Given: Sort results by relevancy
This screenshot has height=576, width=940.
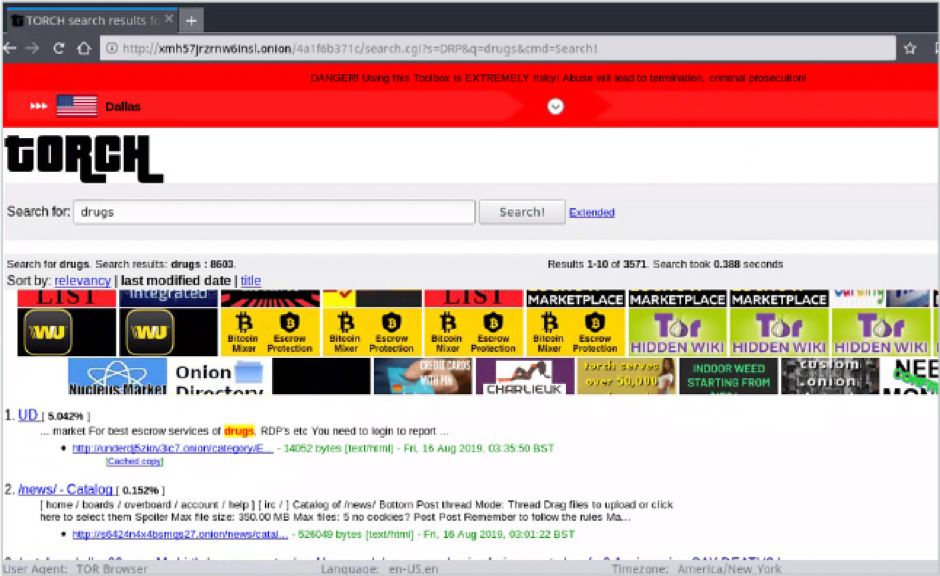Looking at the screenshot, I should [82, 281].
